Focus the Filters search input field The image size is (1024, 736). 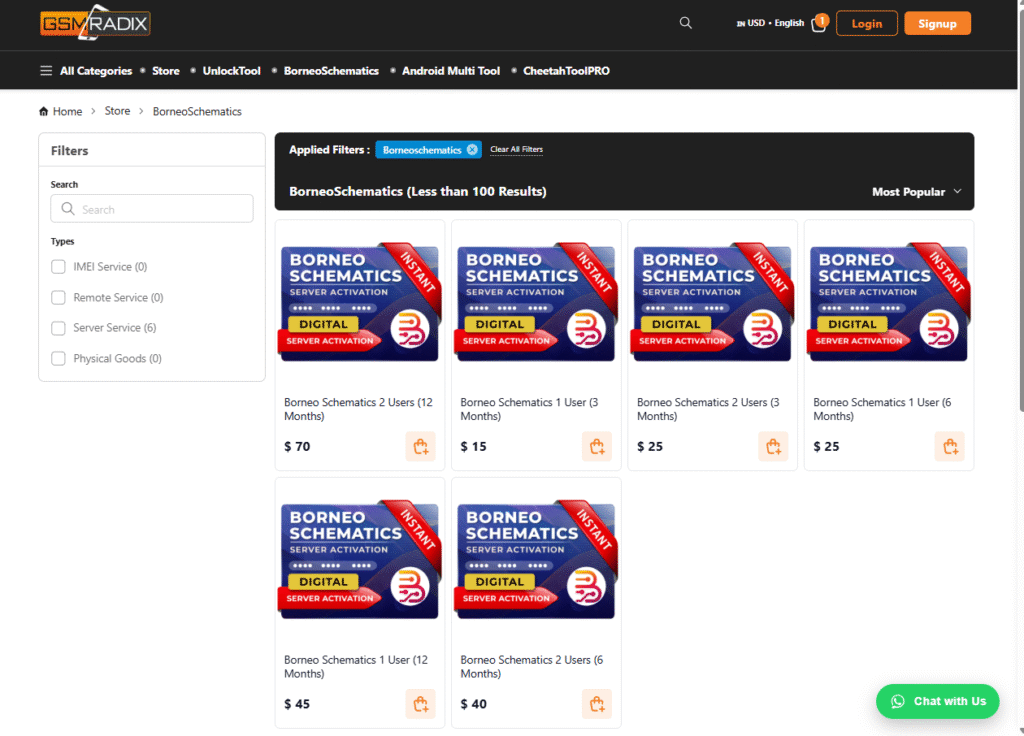[x=152, y=209]
